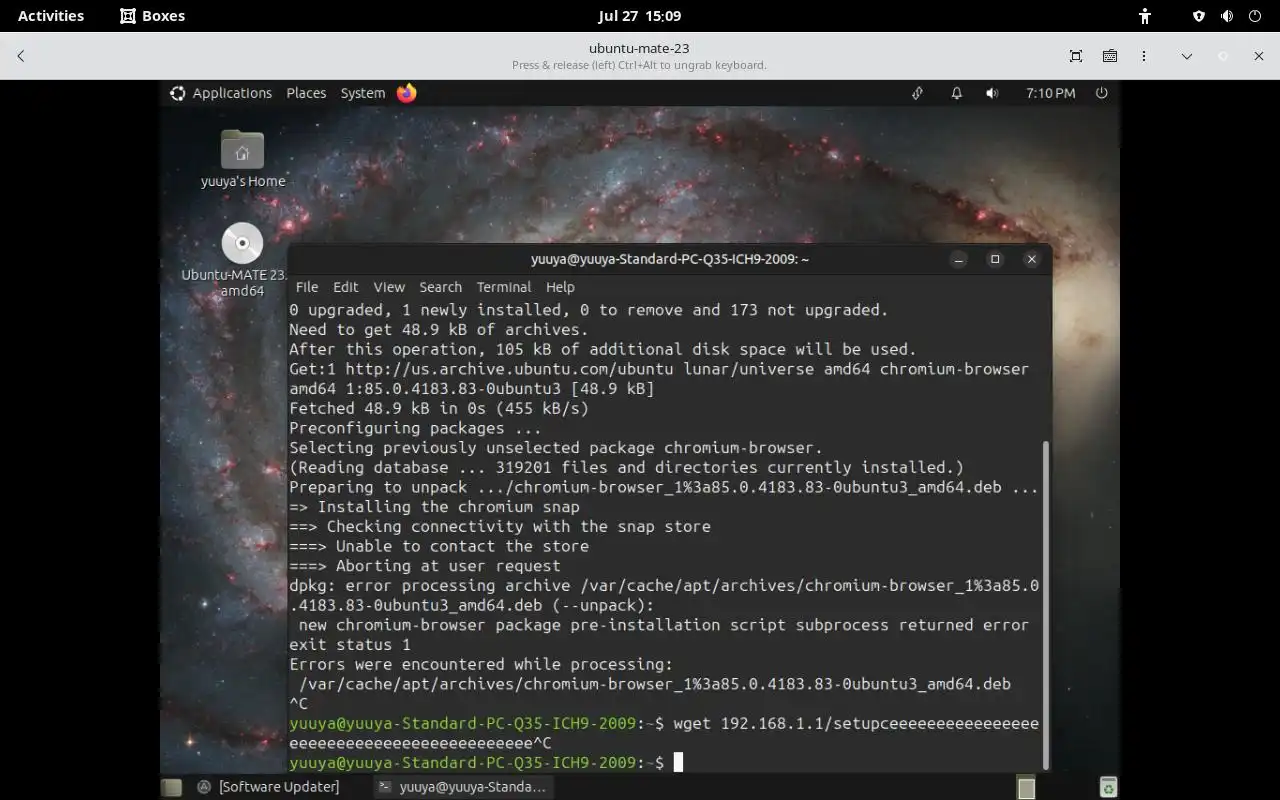Click 'Need to get 48.9 kB' line

[x=439, y=329]
